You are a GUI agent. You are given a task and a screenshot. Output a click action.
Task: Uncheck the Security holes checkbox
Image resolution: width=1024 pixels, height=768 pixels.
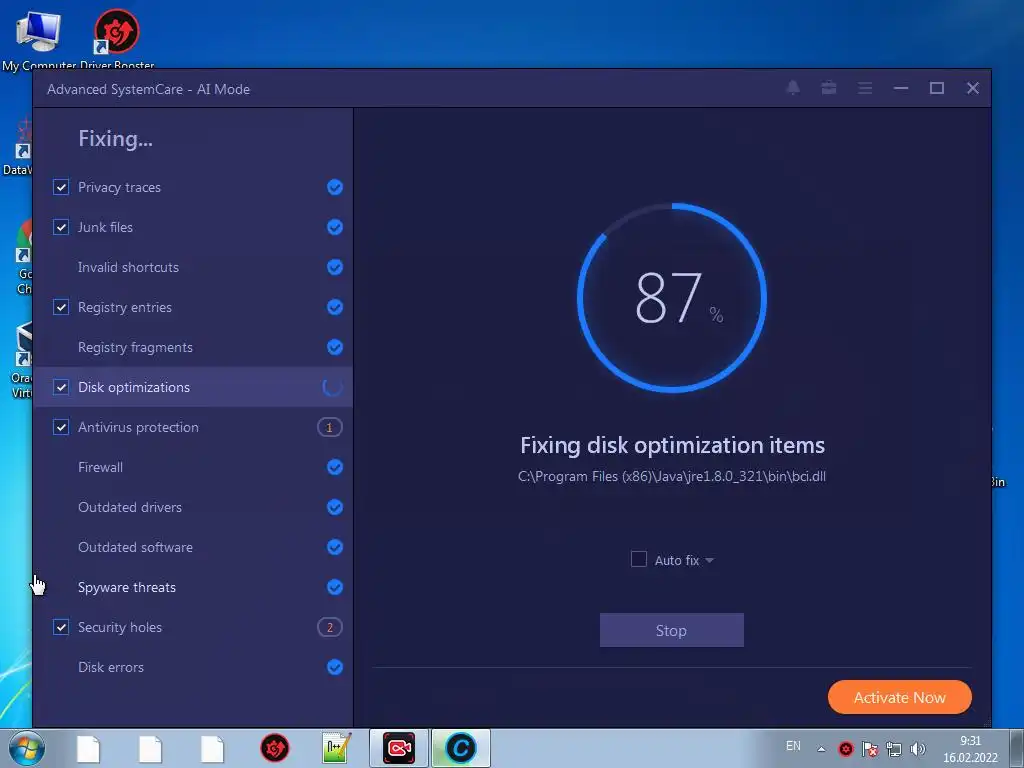(x=61, y=627)
